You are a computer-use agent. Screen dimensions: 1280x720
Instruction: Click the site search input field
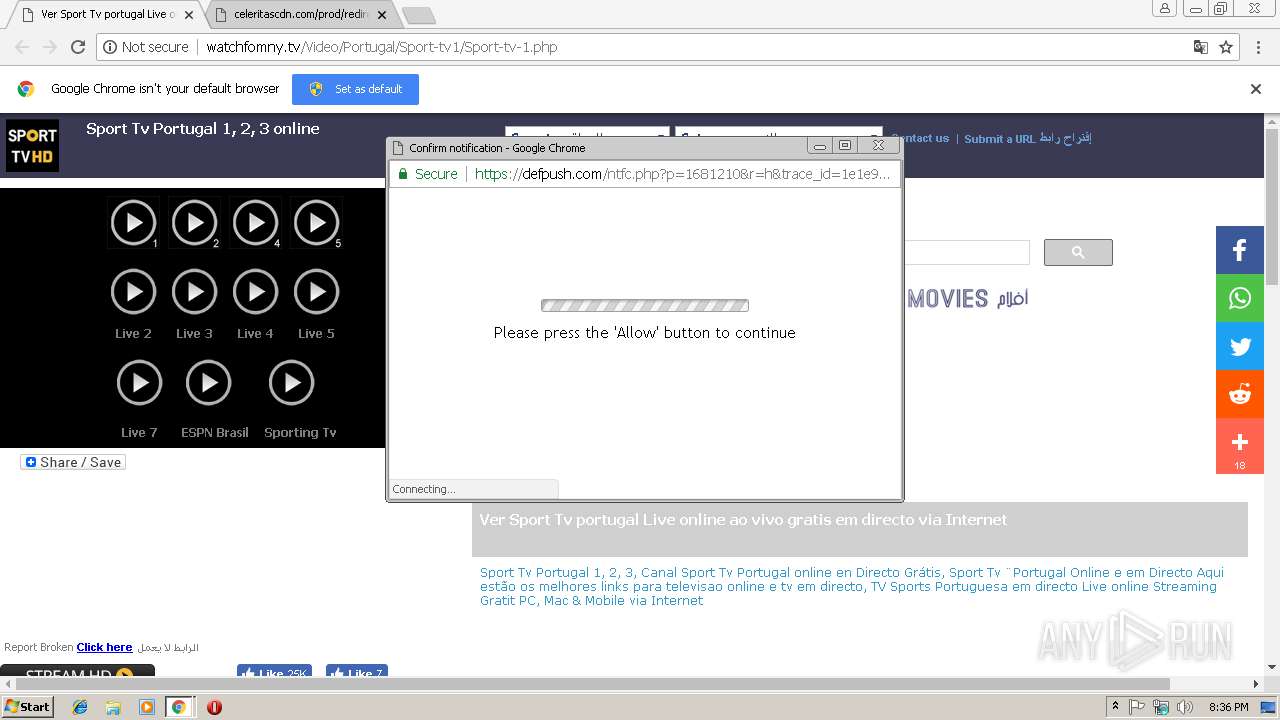(966, 252)
